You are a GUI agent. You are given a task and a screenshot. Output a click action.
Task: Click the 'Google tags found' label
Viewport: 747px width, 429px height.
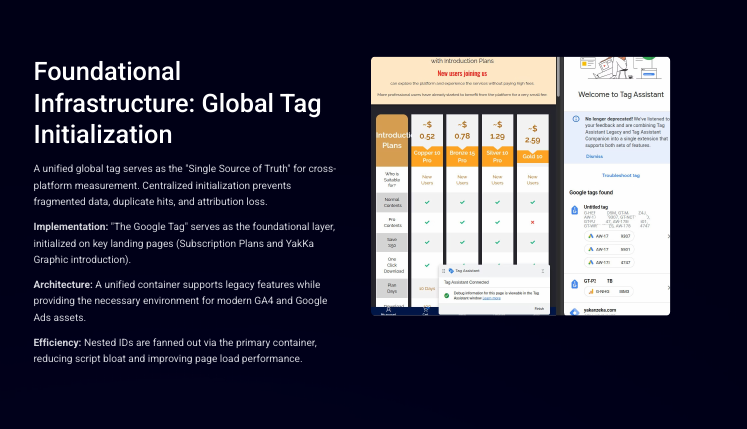[x=591, y=193]
